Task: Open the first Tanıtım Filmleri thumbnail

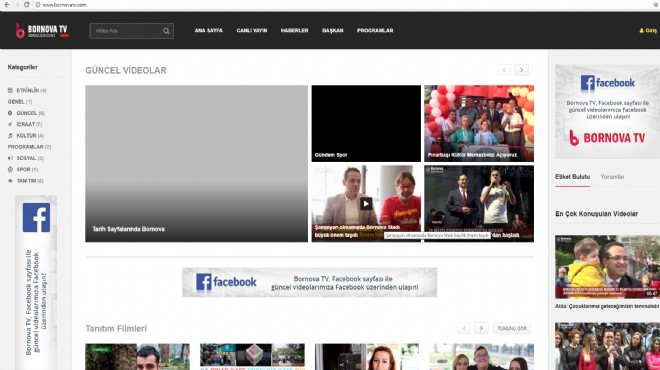Action: click(137, 357)
